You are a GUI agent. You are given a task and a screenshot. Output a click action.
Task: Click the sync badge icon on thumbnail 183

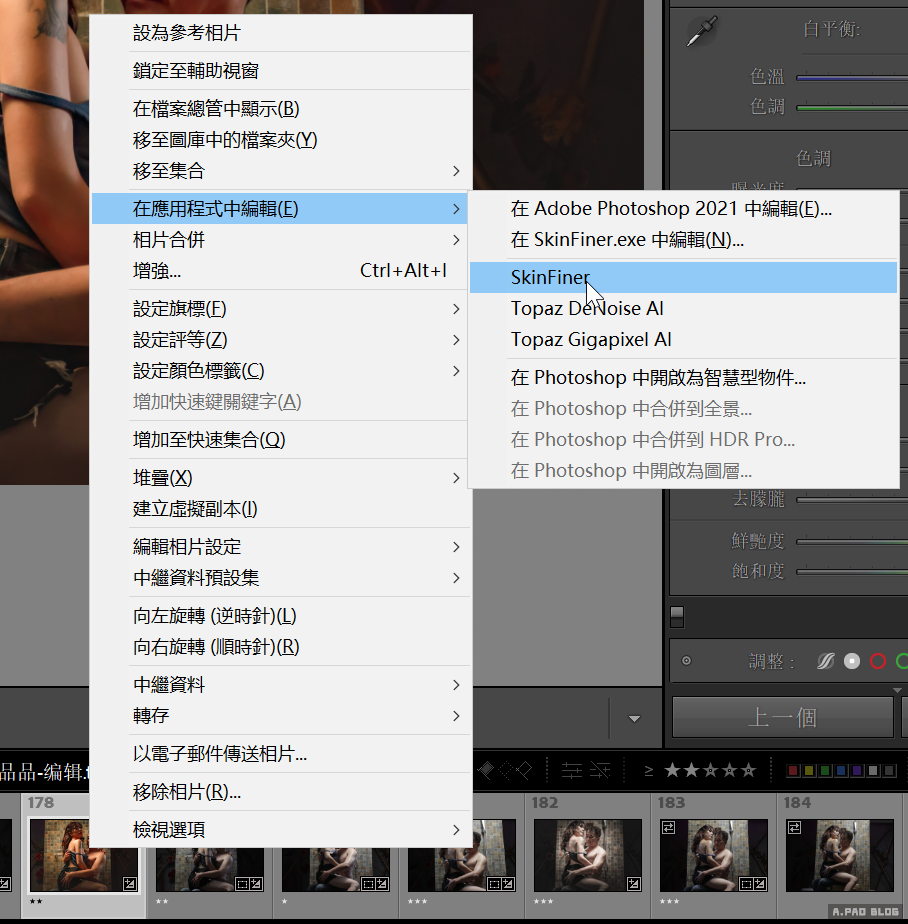click(x=668, y=827)
